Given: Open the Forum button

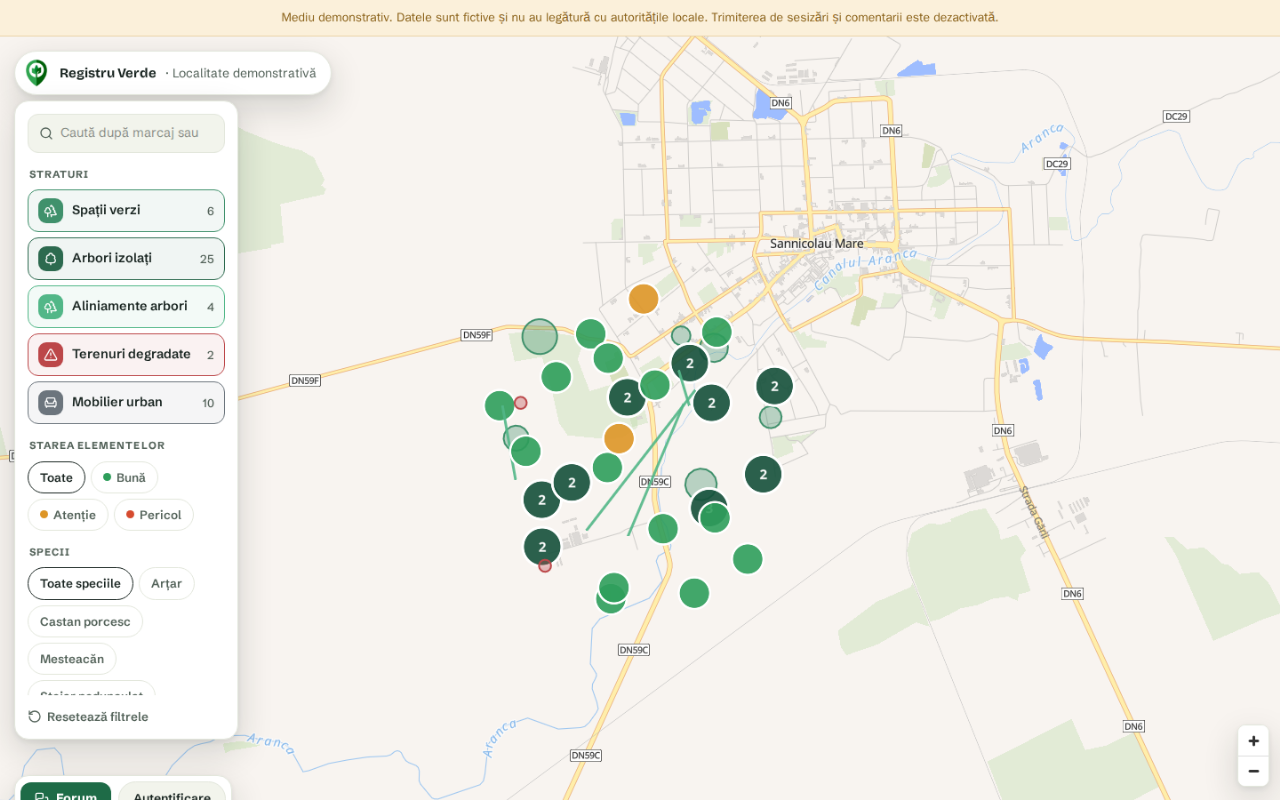Looking at the screenshot, I should pos(66,791).
